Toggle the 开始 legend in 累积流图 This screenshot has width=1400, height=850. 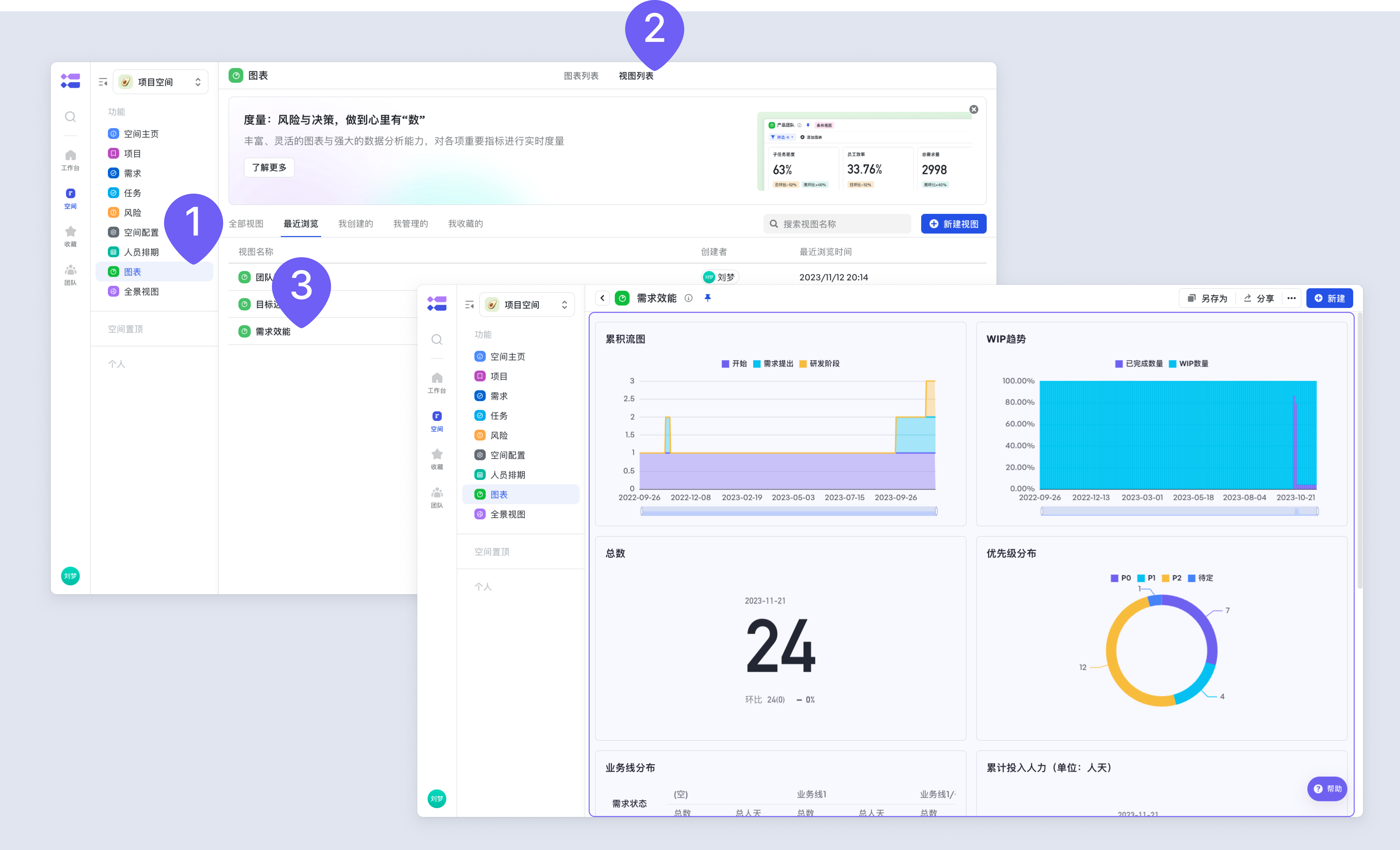pyautogui.click(x=734, y=364)
